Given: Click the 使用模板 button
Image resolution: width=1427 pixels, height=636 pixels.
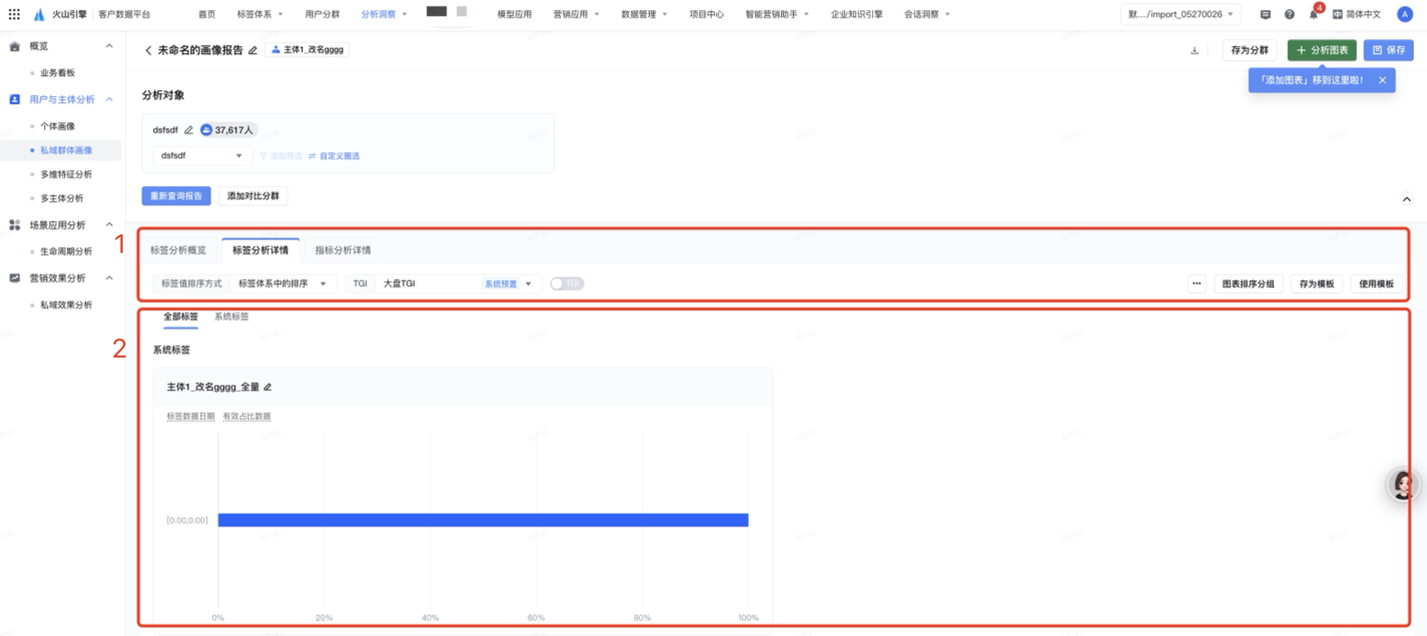Looking at the screenshot, I should [x=1376, y=284].
